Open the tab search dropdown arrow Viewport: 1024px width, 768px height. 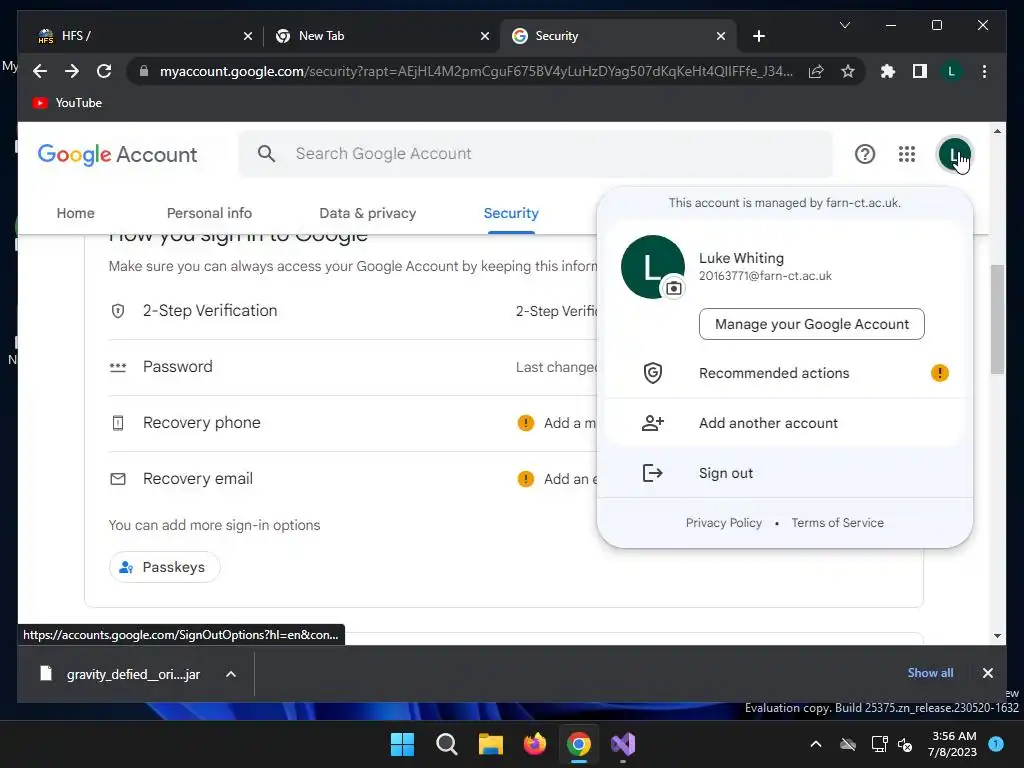[844, 25]
